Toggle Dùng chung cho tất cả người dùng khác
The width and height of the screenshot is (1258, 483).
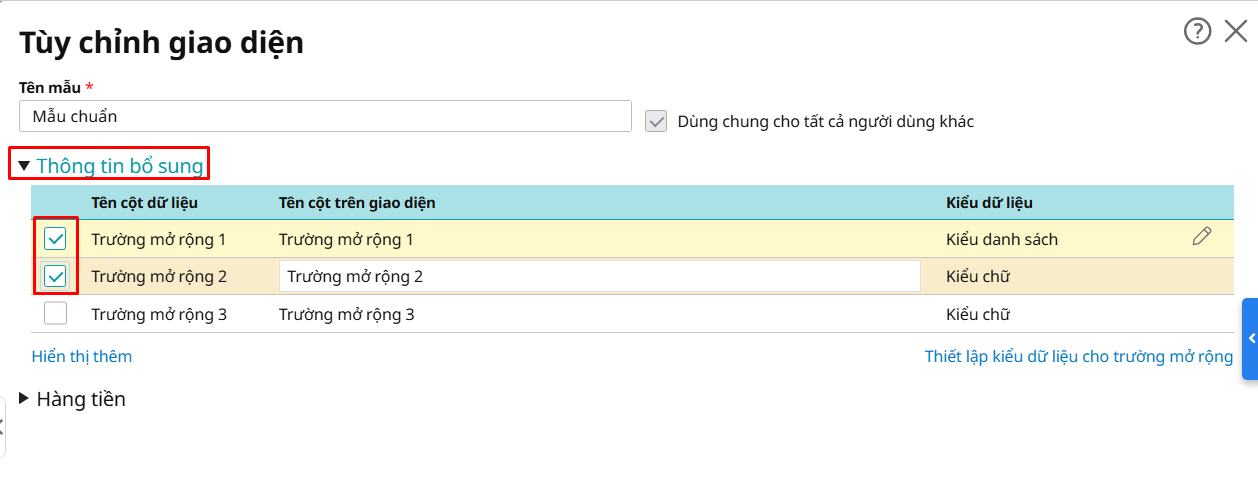[x=656, y=121]
